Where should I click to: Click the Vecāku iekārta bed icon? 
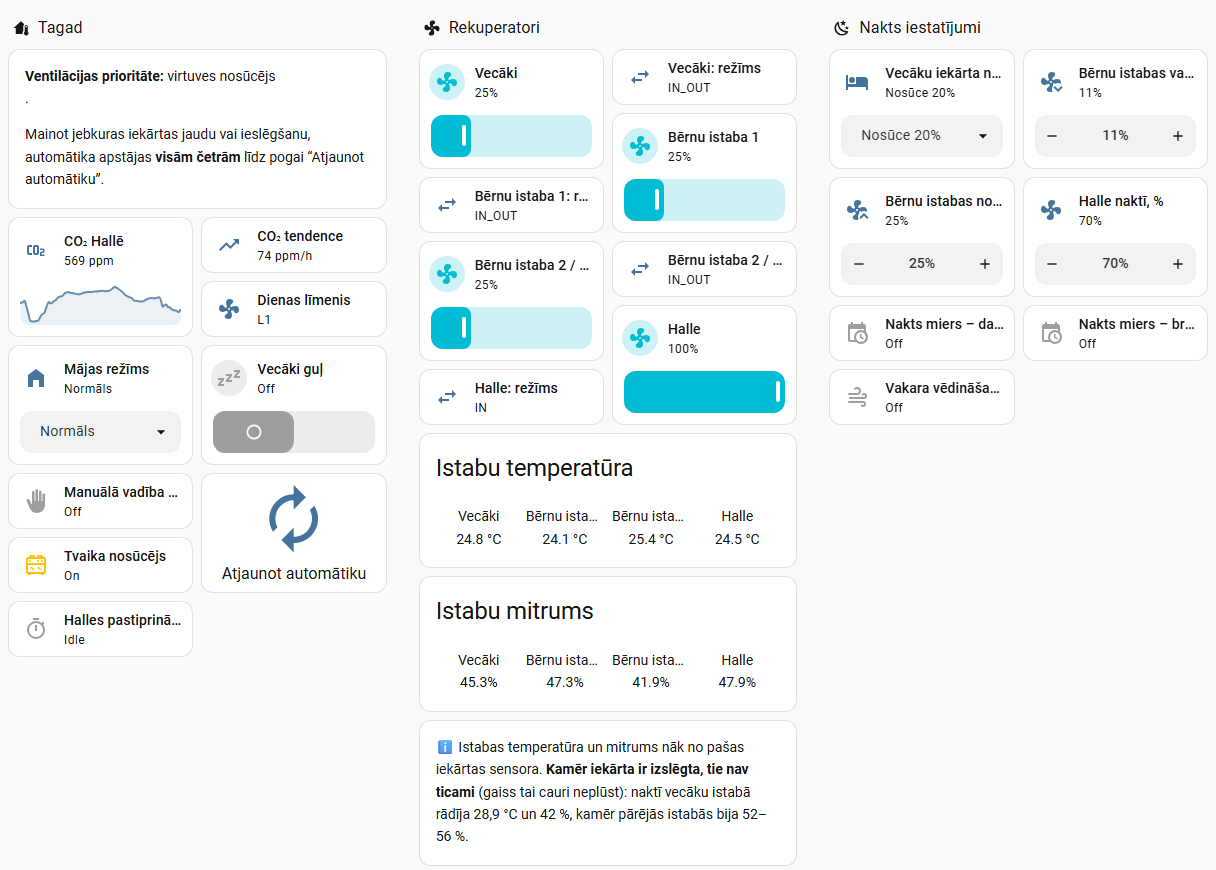(x=857, y=82)
